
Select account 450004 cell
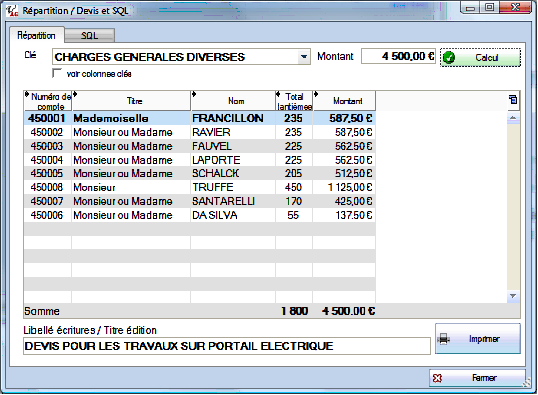tap(48, 160)
